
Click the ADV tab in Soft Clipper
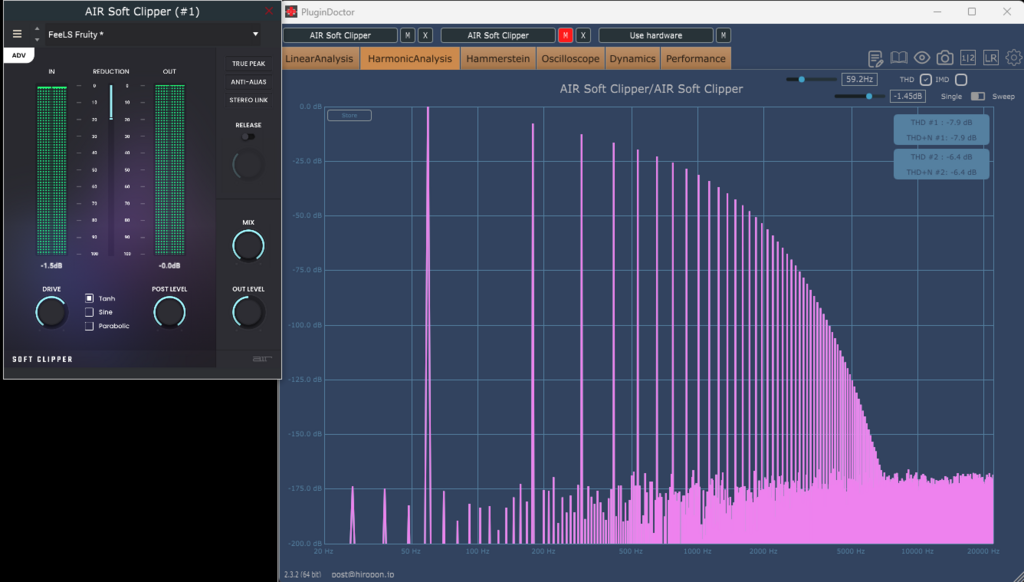click(19, 56)
